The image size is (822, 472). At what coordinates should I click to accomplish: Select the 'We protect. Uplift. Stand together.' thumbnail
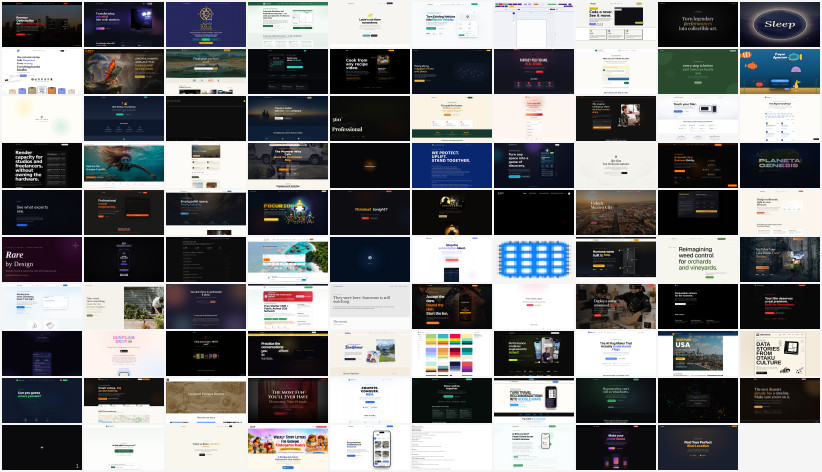tap(452, 166)
